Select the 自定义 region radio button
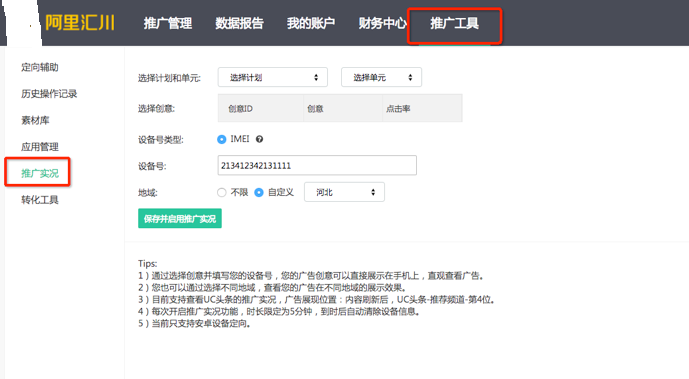Screen dimensions: 689x379 [259, 192]
